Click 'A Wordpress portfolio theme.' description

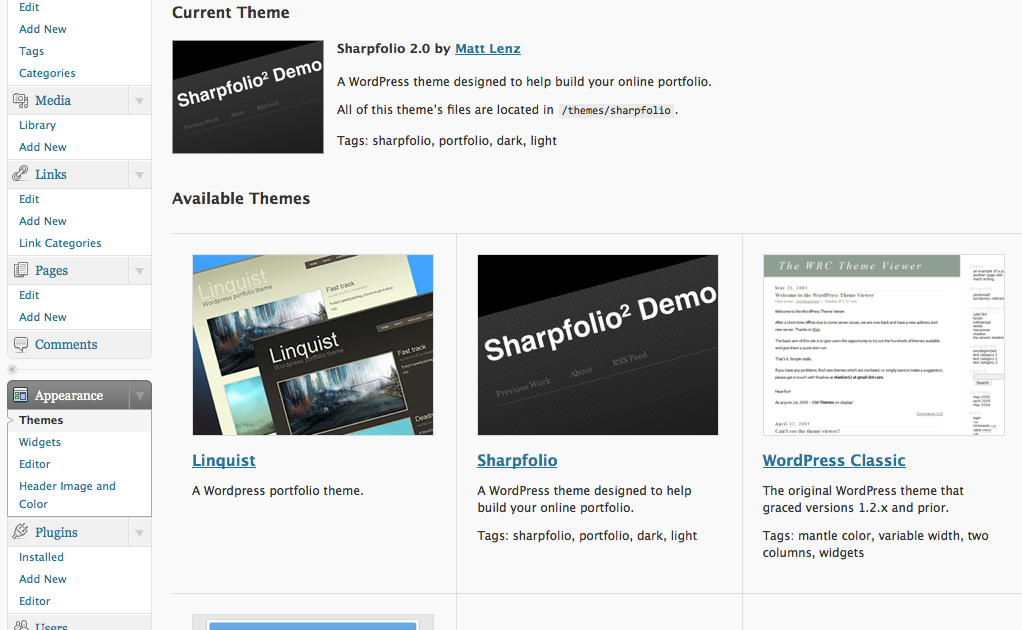coord(278,491)
